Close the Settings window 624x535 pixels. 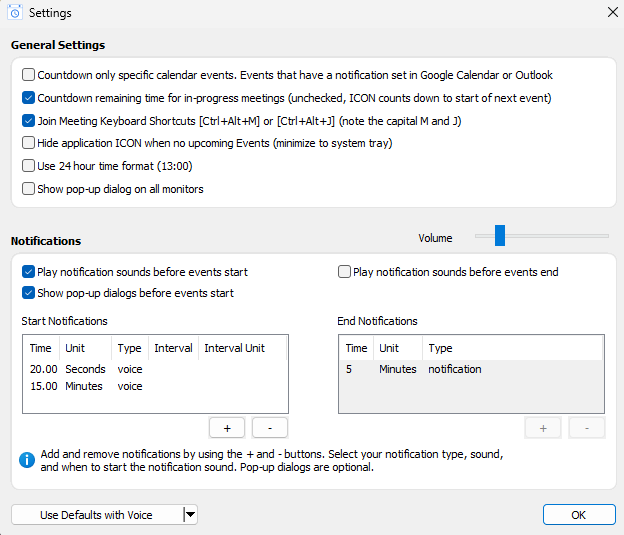tap(612, 12)
